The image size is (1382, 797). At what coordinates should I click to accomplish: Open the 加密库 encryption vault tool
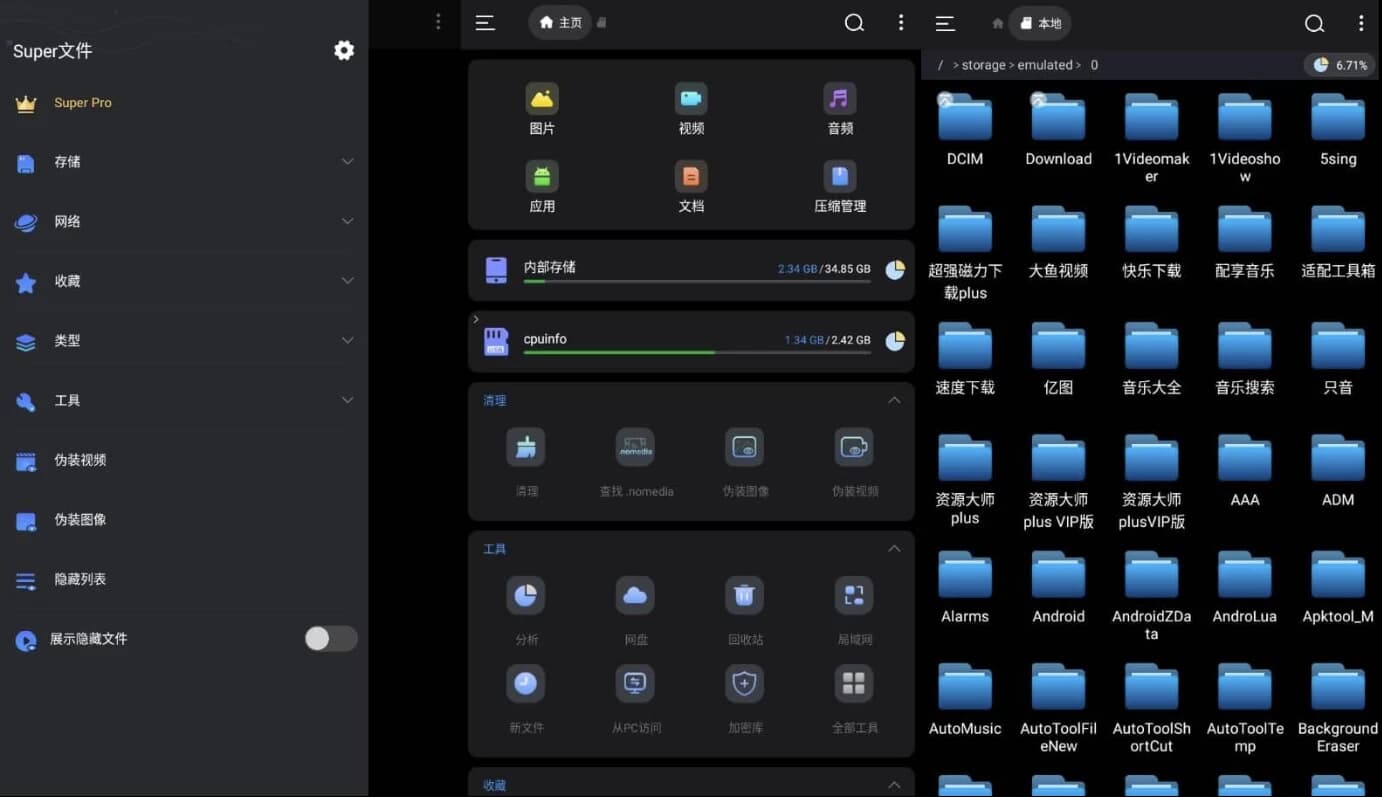pyautogui.click(x=744, y=683)
